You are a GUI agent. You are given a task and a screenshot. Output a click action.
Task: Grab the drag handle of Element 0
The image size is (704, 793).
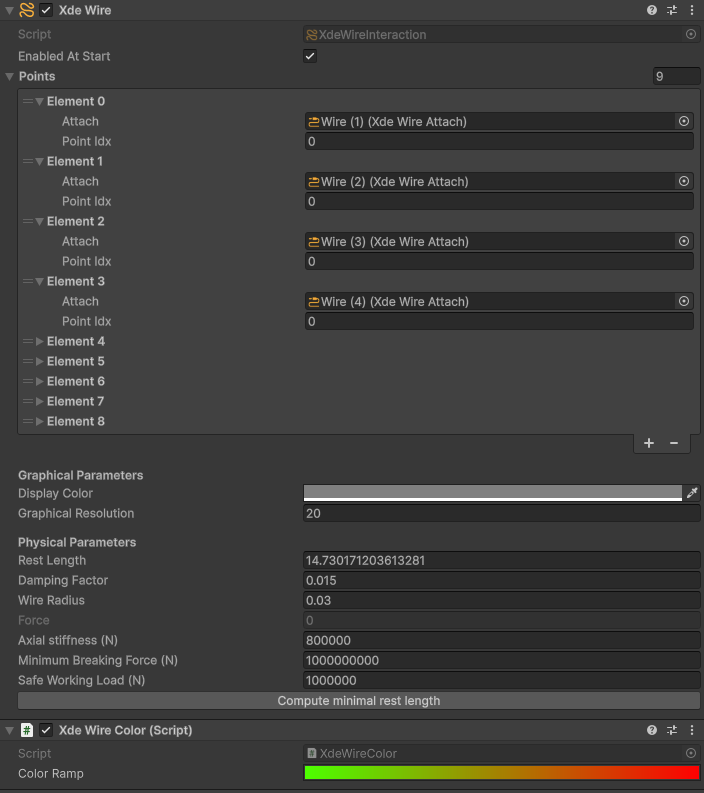pyautogui.click(x=28, y=102)
